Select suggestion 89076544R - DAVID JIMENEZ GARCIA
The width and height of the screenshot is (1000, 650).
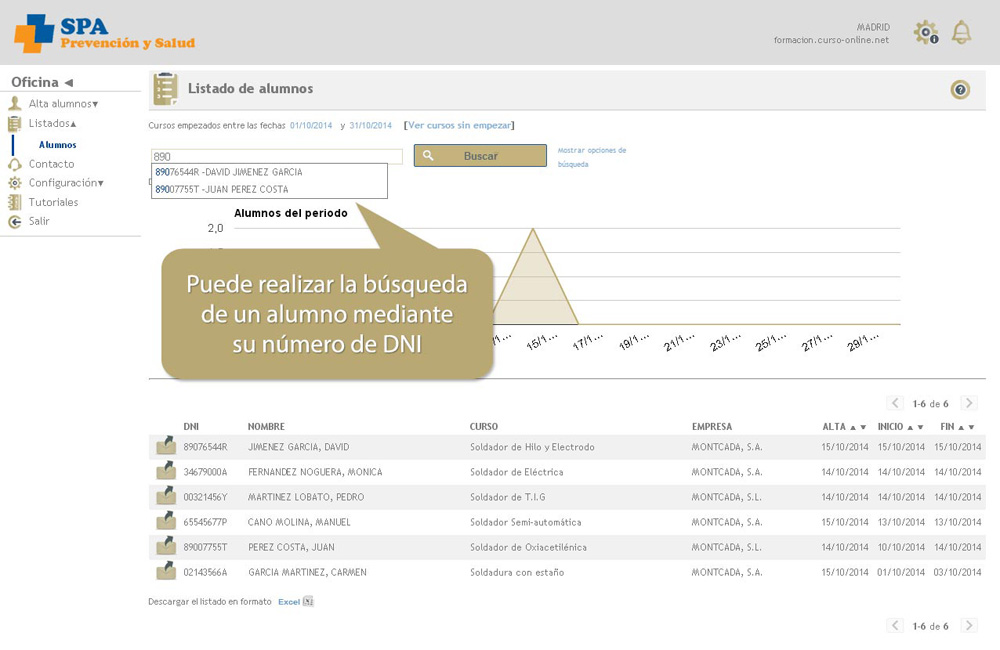coord(269,172)
